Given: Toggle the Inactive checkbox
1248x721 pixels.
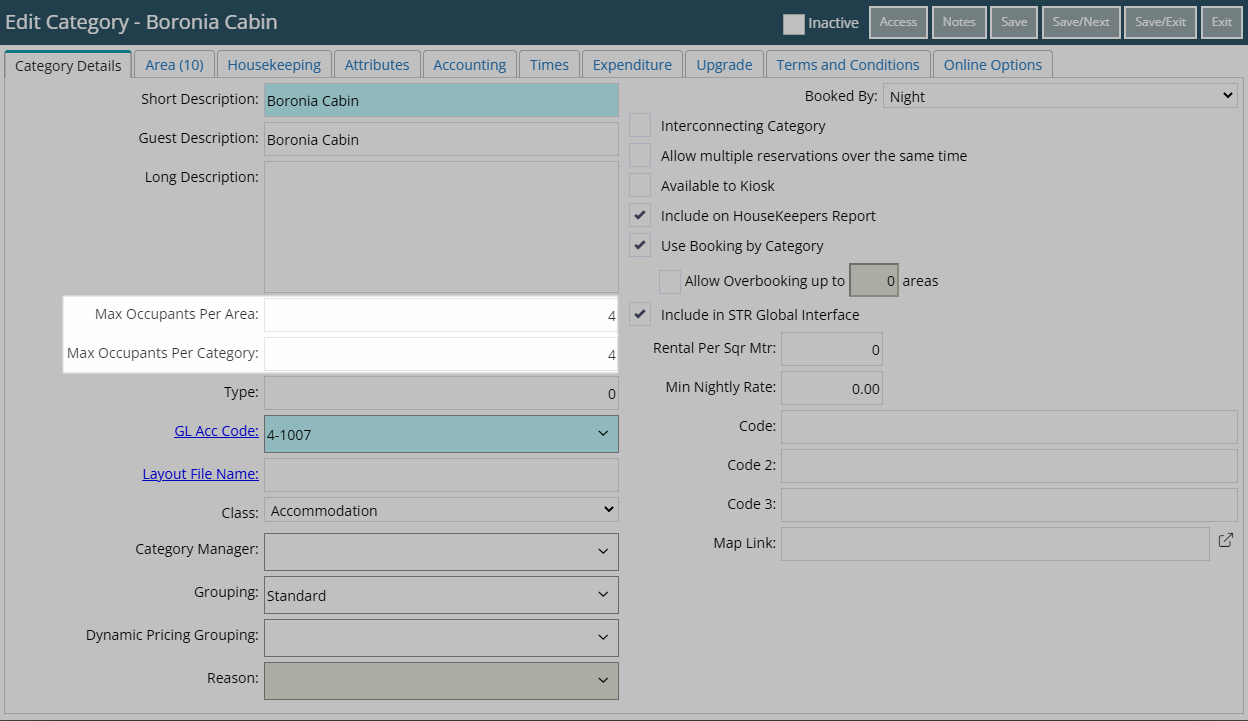Looking at the screenshot, I should coord(793,23).
